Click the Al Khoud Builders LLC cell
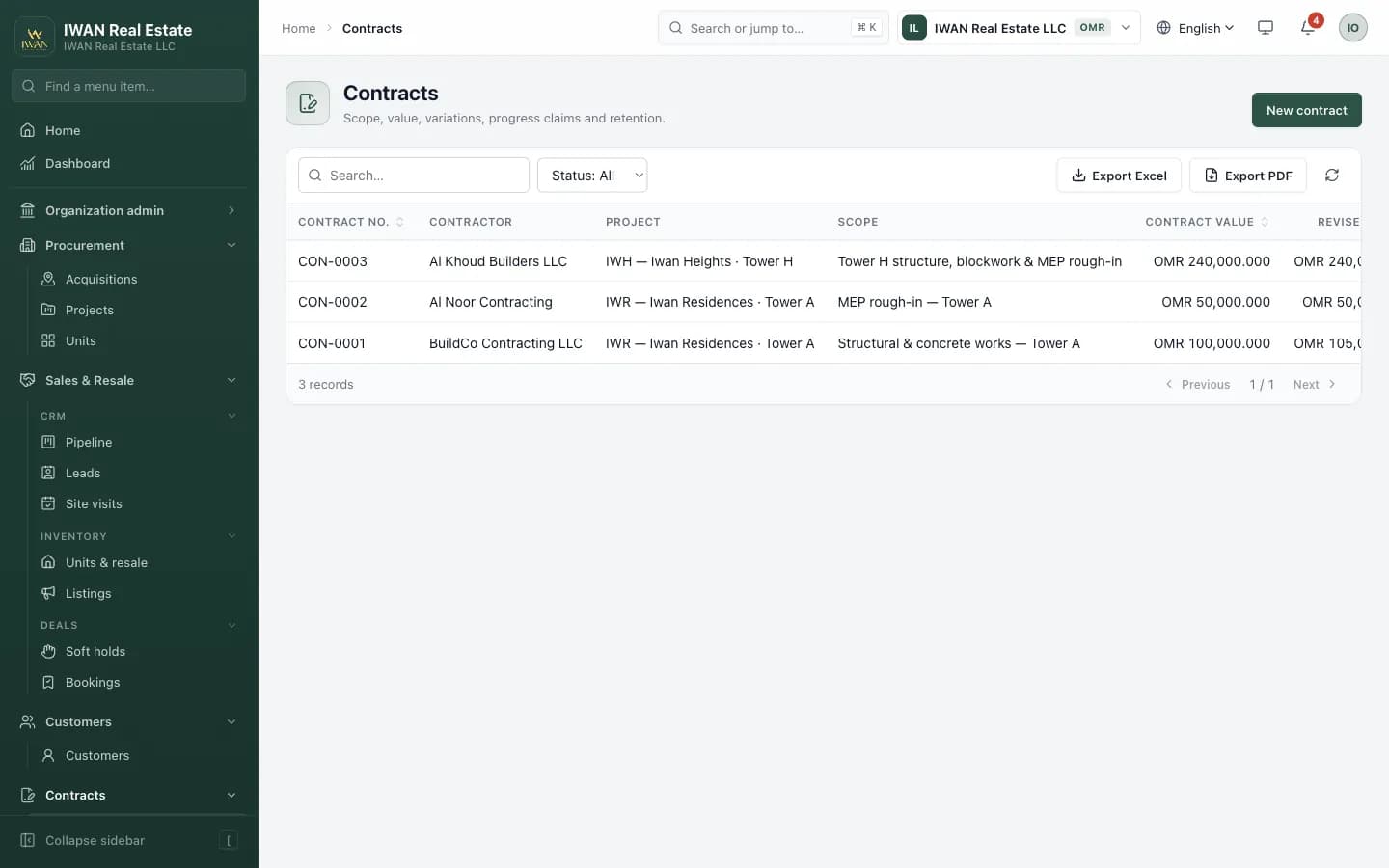The height and width of the screenshot is (868, 1389). pyautogui.click(x=498, y=261)
